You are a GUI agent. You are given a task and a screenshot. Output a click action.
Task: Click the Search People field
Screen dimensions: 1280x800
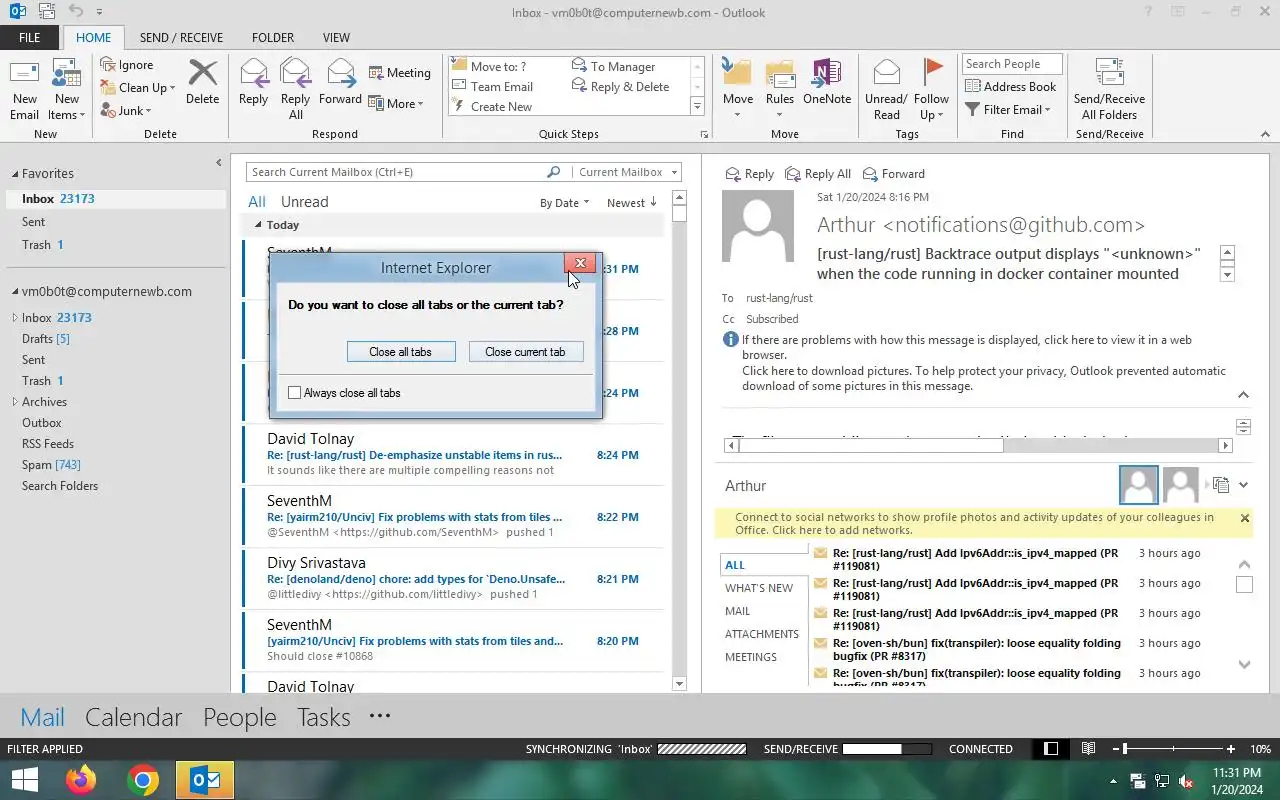1012,64
